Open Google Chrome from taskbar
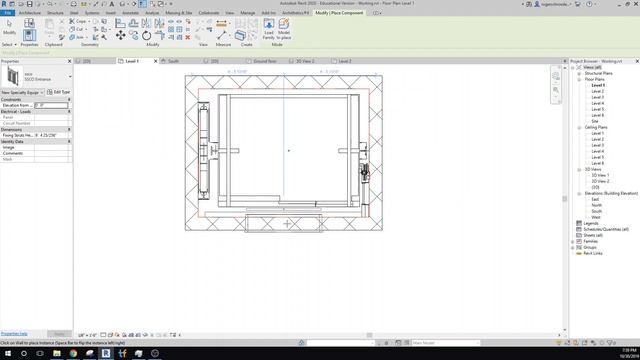Screen dimensions: 640x360 (x=73, y=353)
